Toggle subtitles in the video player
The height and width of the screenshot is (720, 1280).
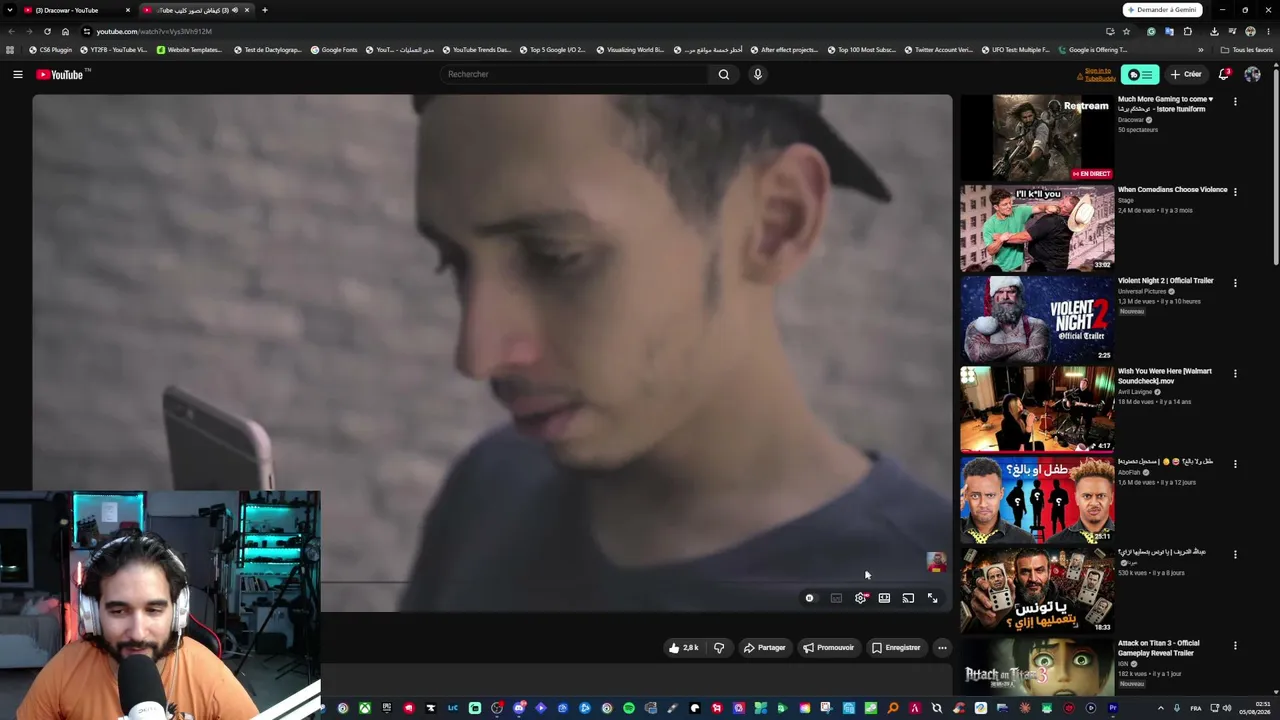(836, 598)
